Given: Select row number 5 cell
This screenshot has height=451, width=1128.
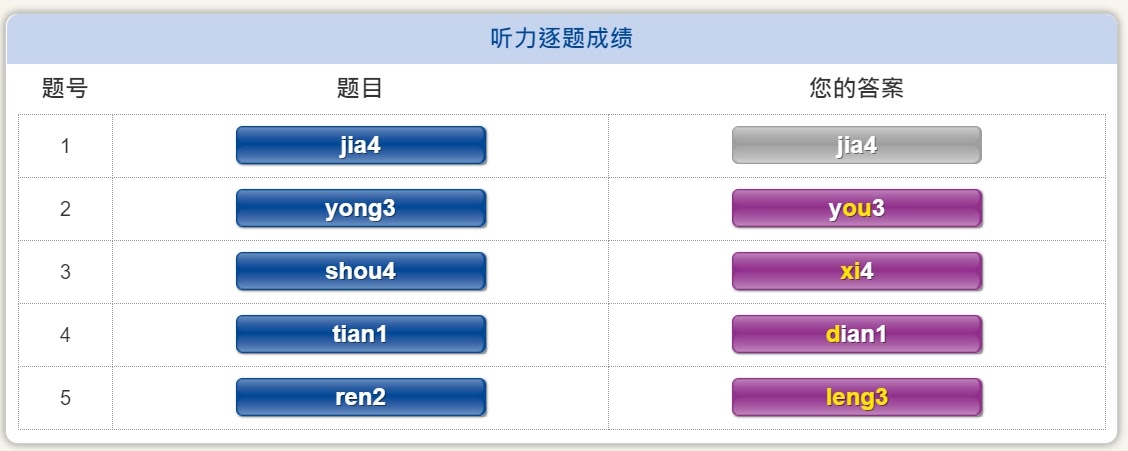Looking at the screenshot, I should point(65,398).
